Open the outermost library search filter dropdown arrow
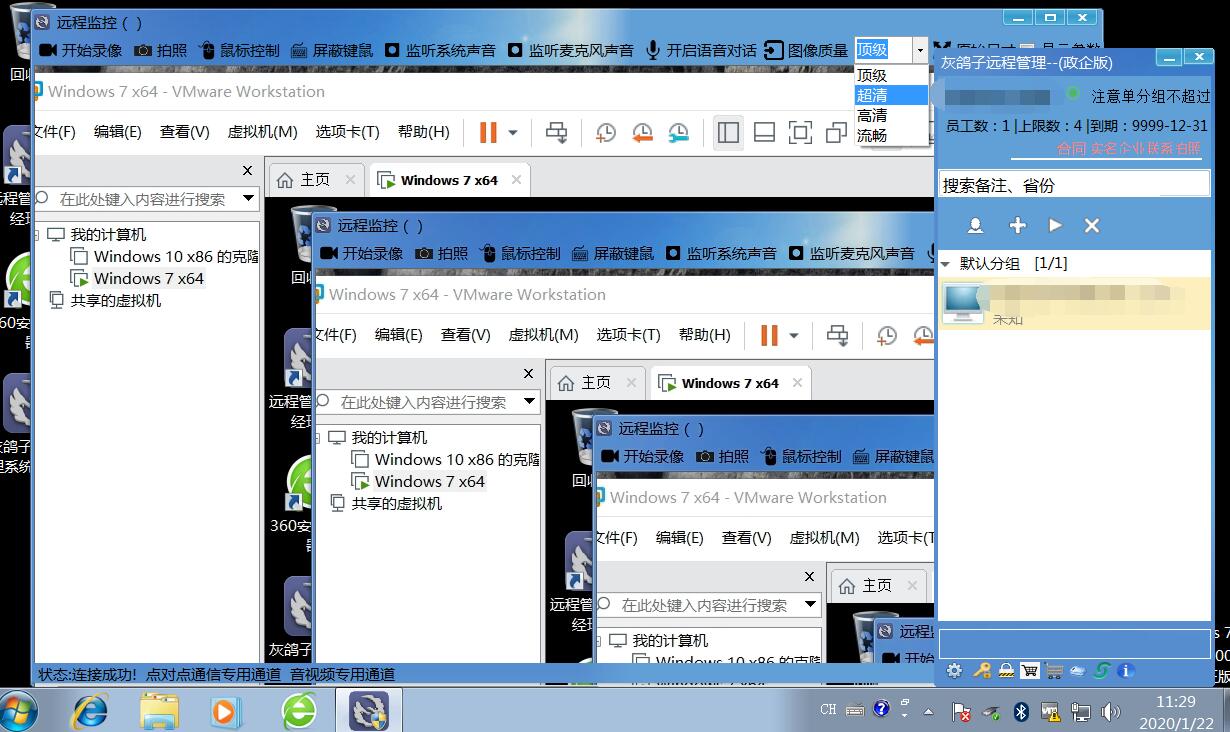 [x=249, y=199]
